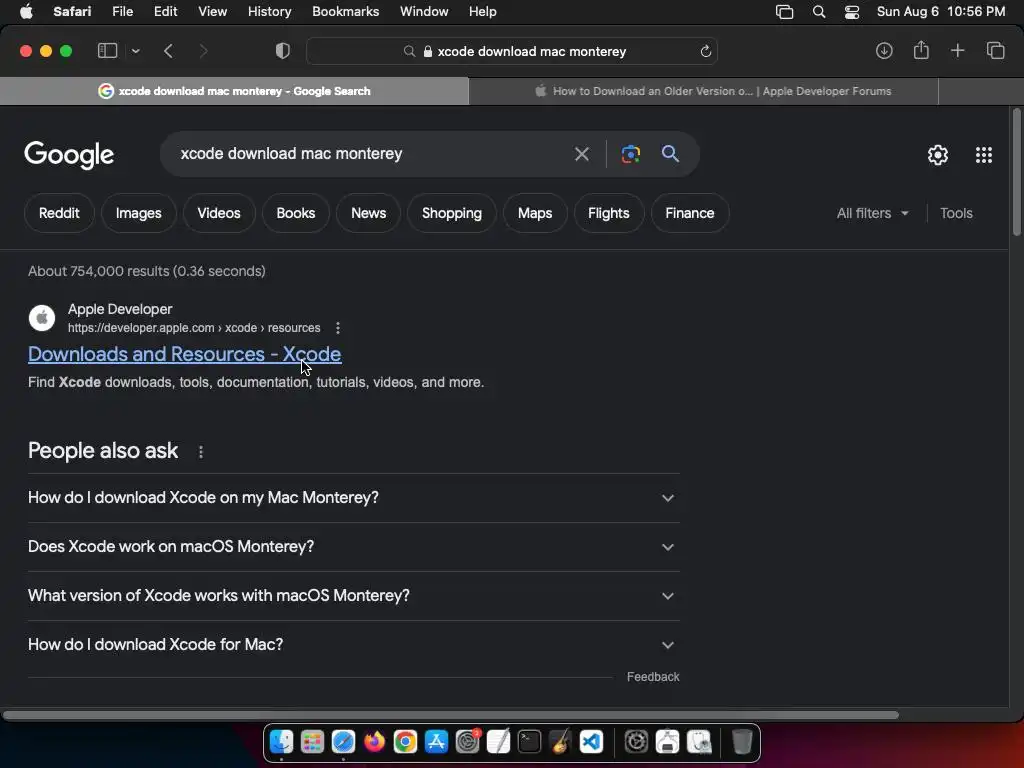Click the Apple Developer site favicon
The height and width of the screenshot is (768, 1024).
42,318
